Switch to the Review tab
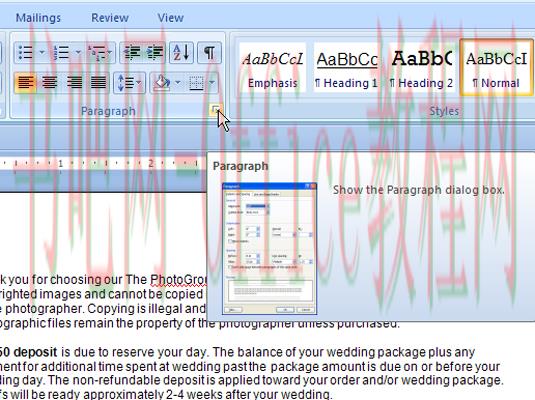Image resolution: width=535 pixels, height=400 pixels. (110, 18)
